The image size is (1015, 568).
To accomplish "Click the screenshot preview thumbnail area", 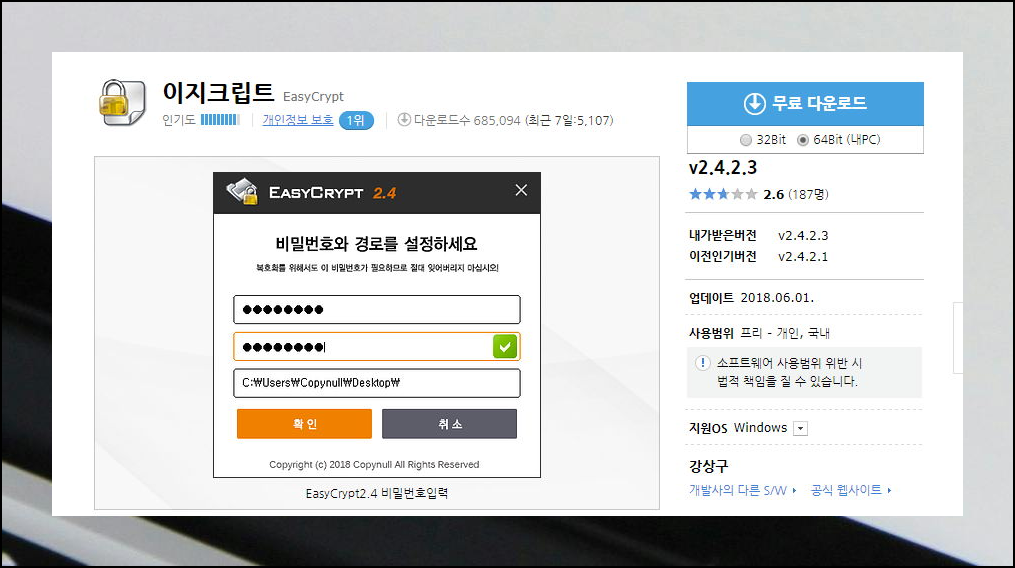I will [x=377, y=333].
